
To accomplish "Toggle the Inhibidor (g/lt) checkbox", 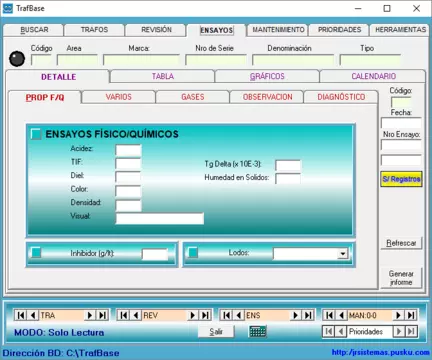I will pyautogui.click(x=36, y=253).
